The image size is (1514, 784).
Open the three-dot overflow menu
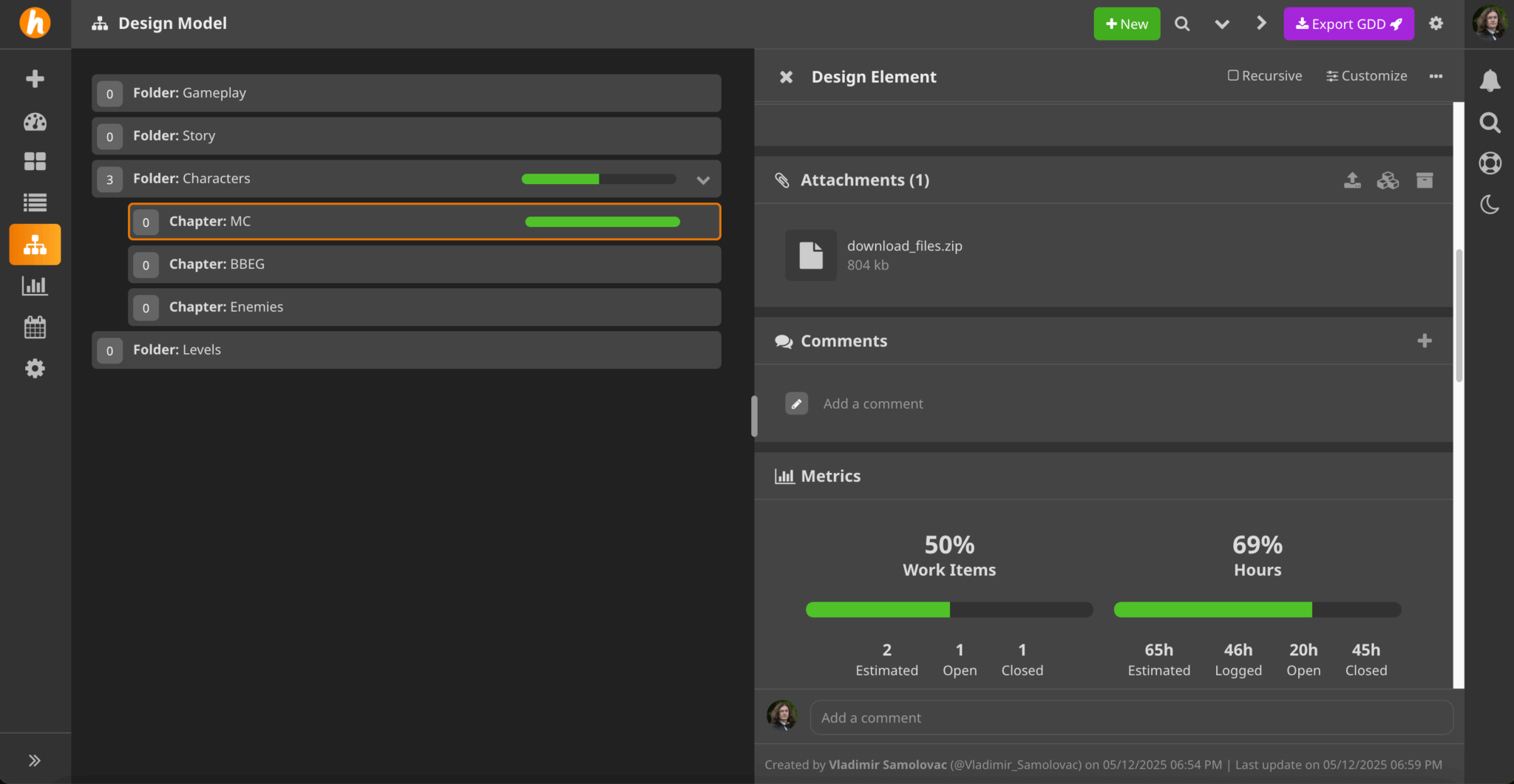[x=1437, y=76]
